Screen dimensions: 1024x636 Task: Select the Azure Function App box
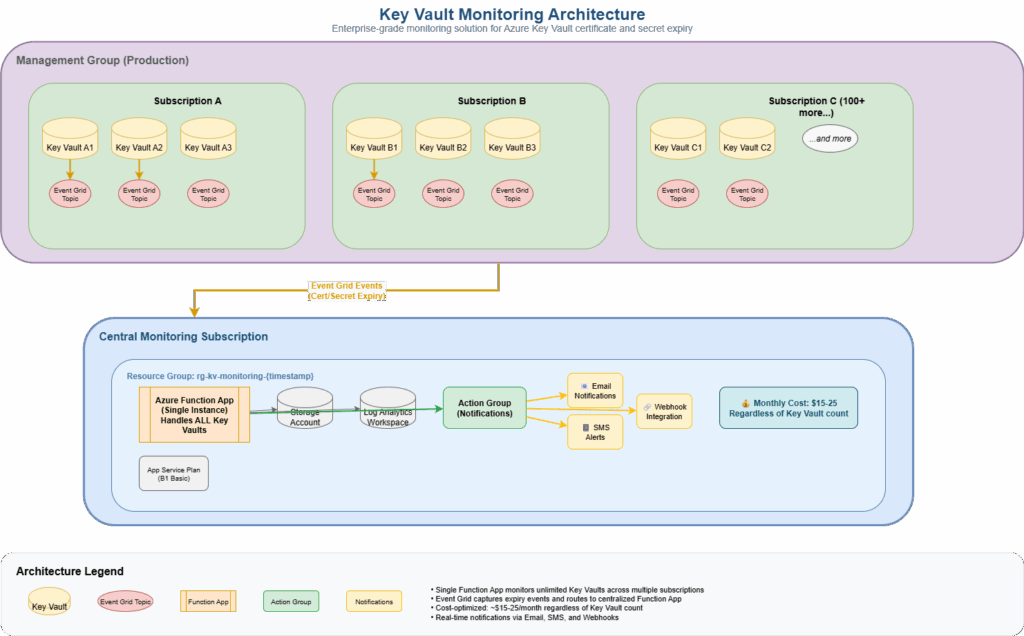coord(194,414)
